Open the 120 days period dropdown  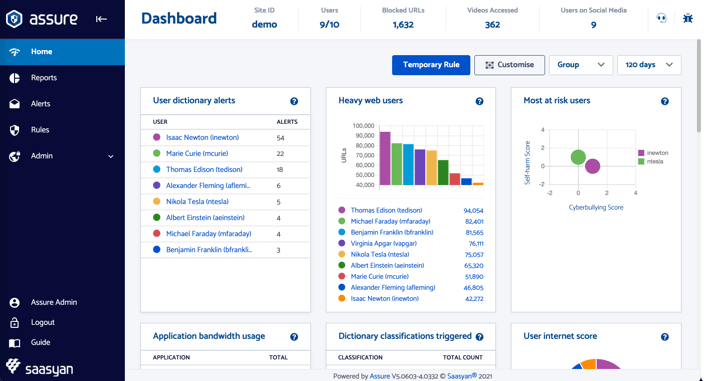point(649,65)
